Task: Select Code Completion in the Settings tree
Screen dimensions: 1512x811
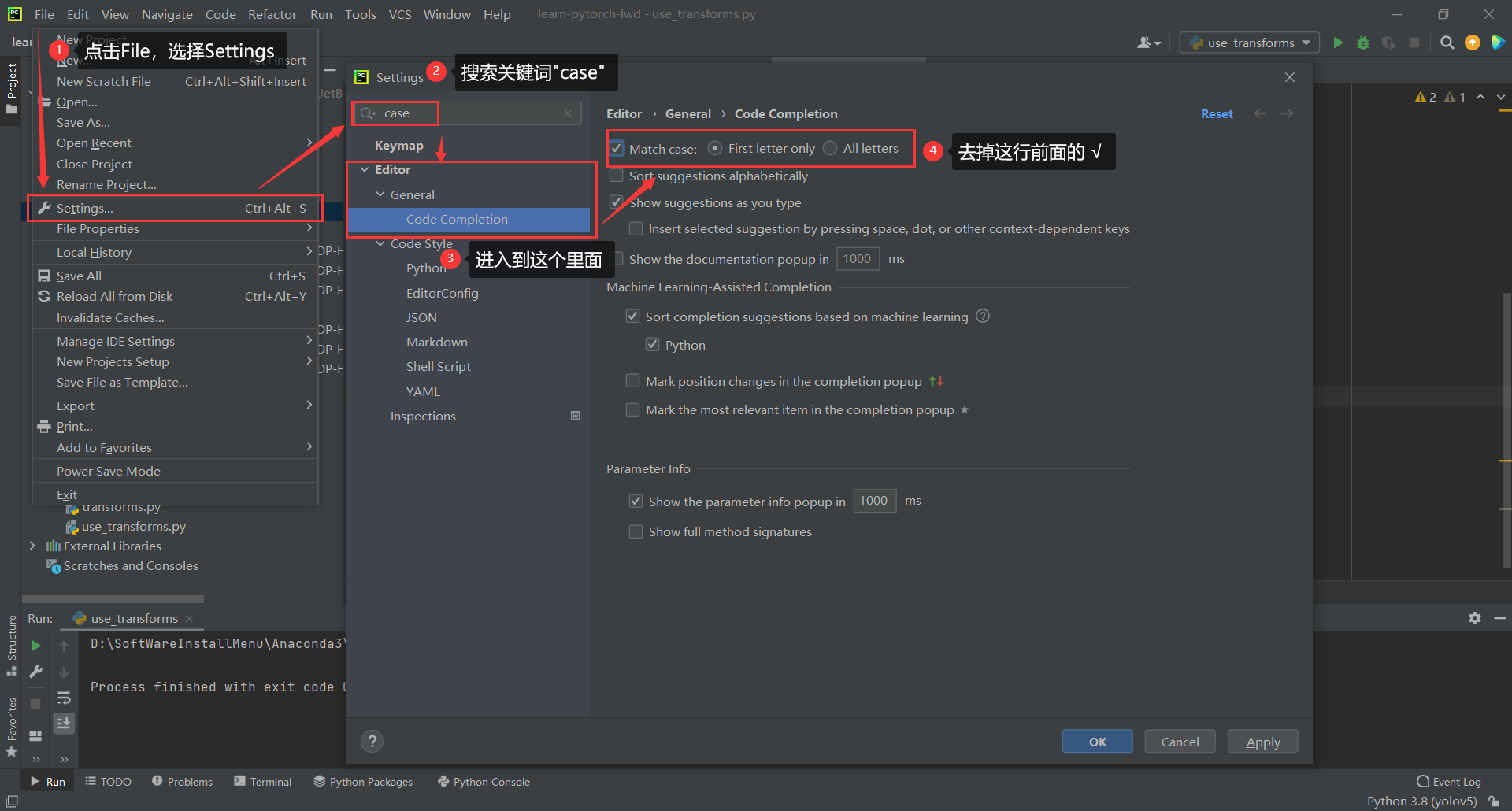Action: (x=469, y=219)
